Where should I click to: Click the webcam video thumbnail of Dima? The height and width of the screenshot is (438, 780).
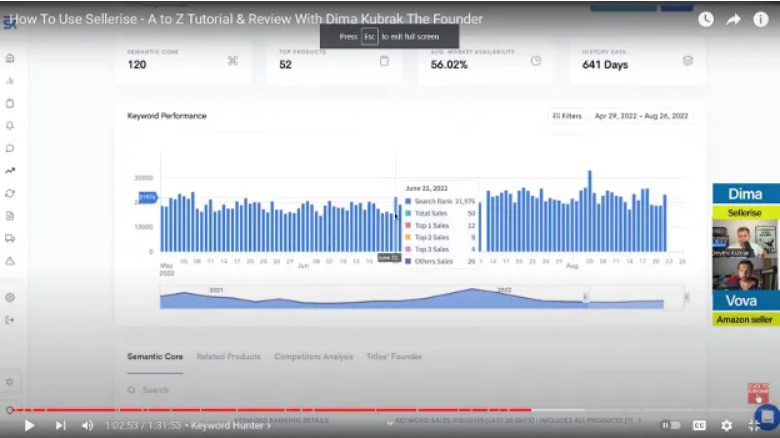pos(745,240)
